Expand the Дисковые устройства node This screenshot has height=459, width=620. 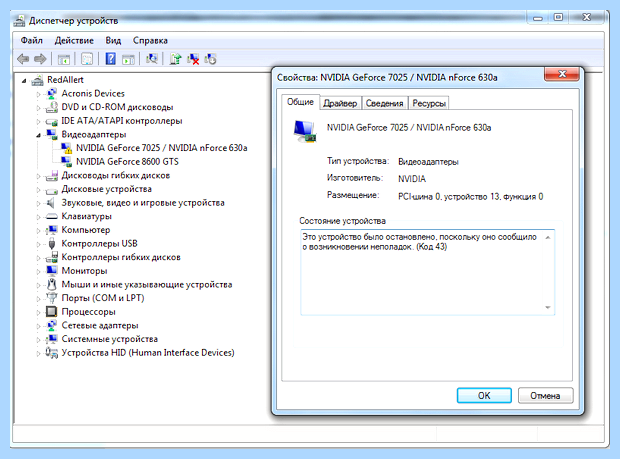click(38, 190)
